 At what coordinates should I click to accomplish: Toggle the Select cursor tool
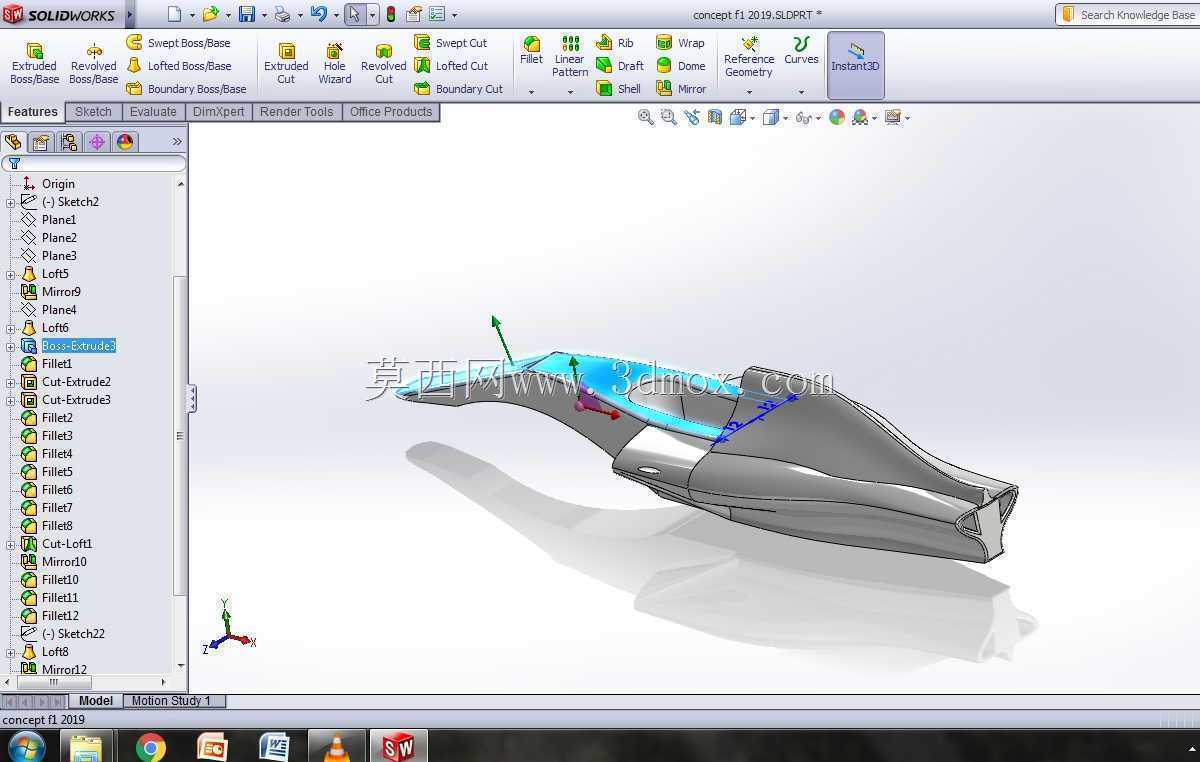click(354, 14)
